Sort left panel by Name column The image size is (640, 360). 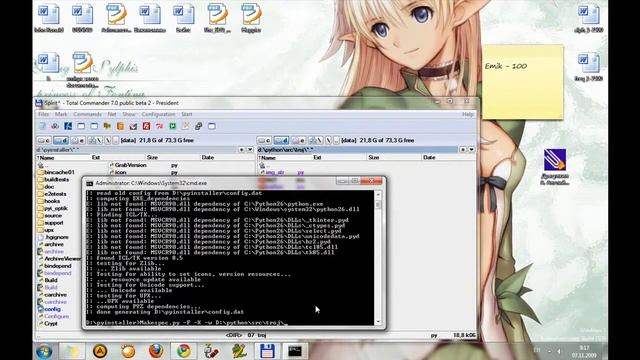point(63,158)
